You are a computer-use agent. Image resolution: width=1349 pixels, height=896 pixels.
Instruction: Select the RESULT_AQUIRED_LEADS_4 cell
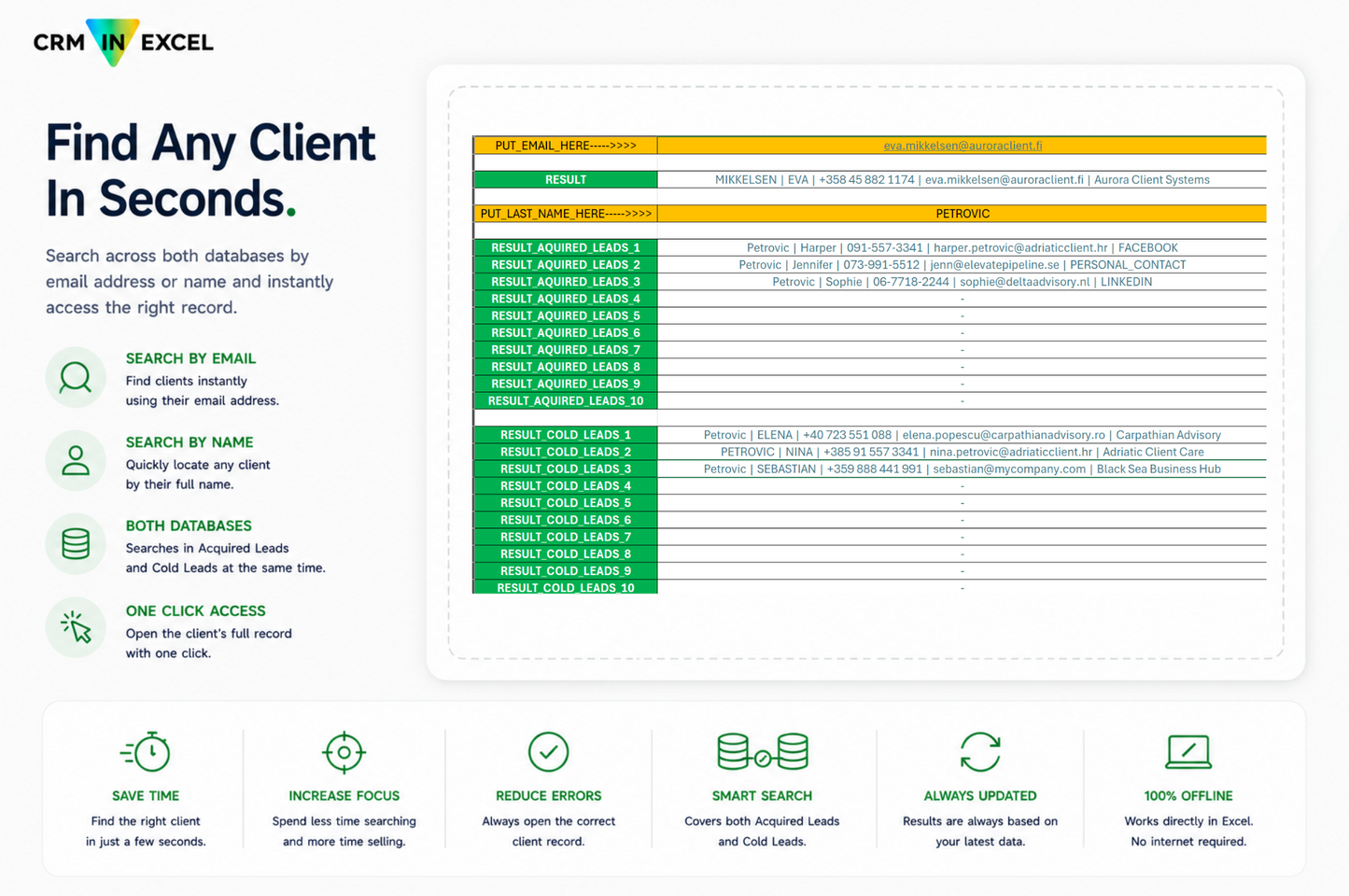click(566, 299)
